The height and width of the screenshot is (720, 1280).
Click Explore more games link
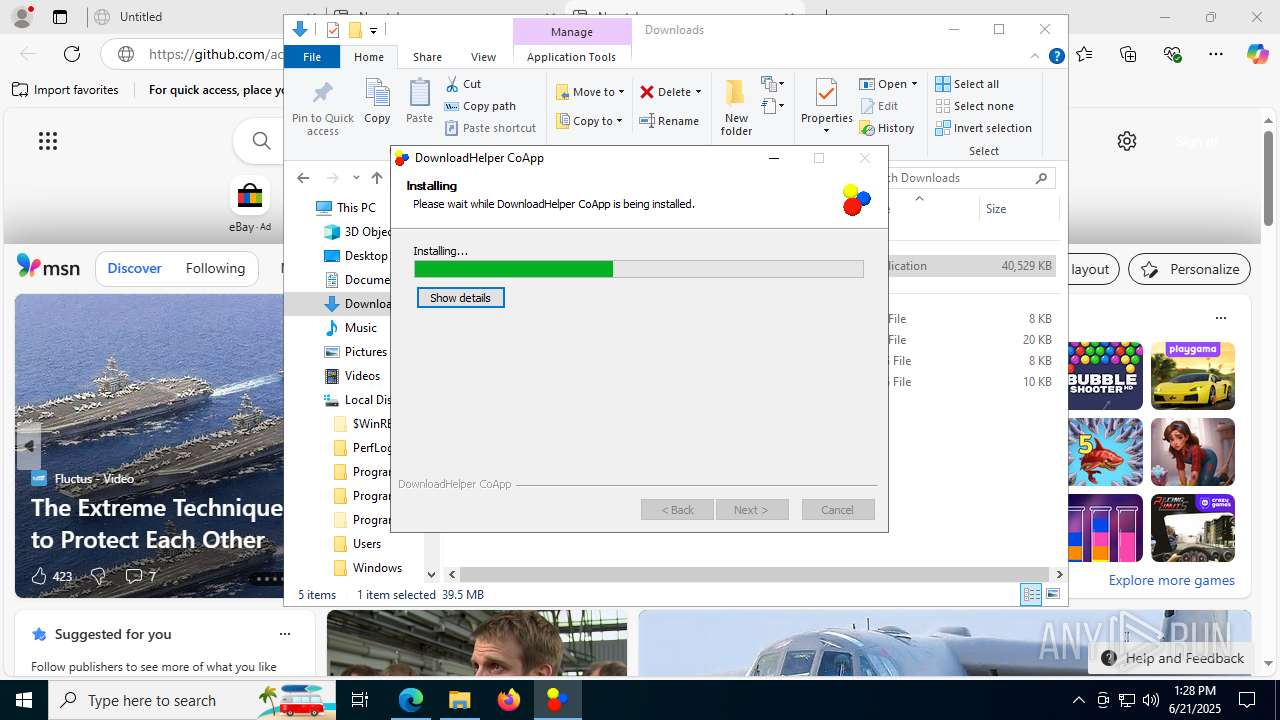[1172, 580]
